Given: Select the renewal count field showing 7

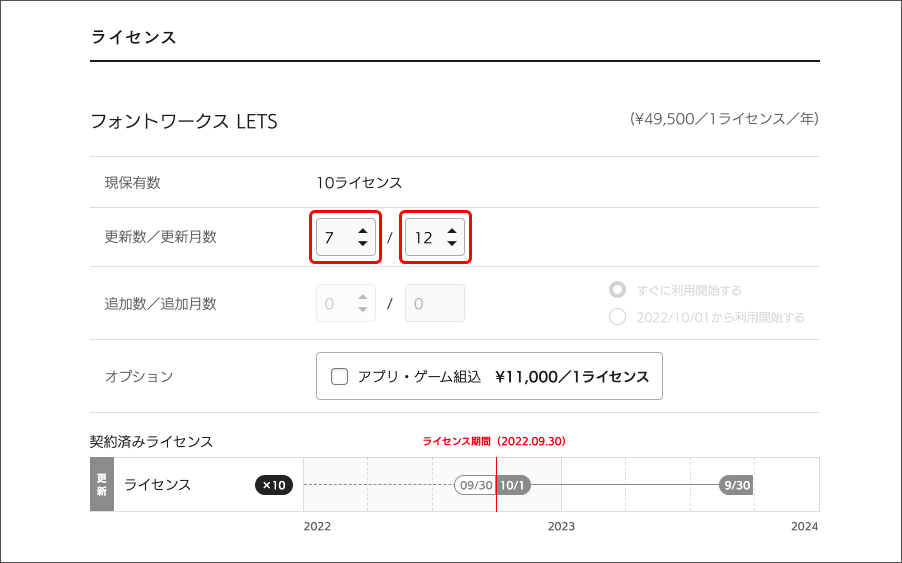Looking at the screenshot, I should tap(333, 238).
